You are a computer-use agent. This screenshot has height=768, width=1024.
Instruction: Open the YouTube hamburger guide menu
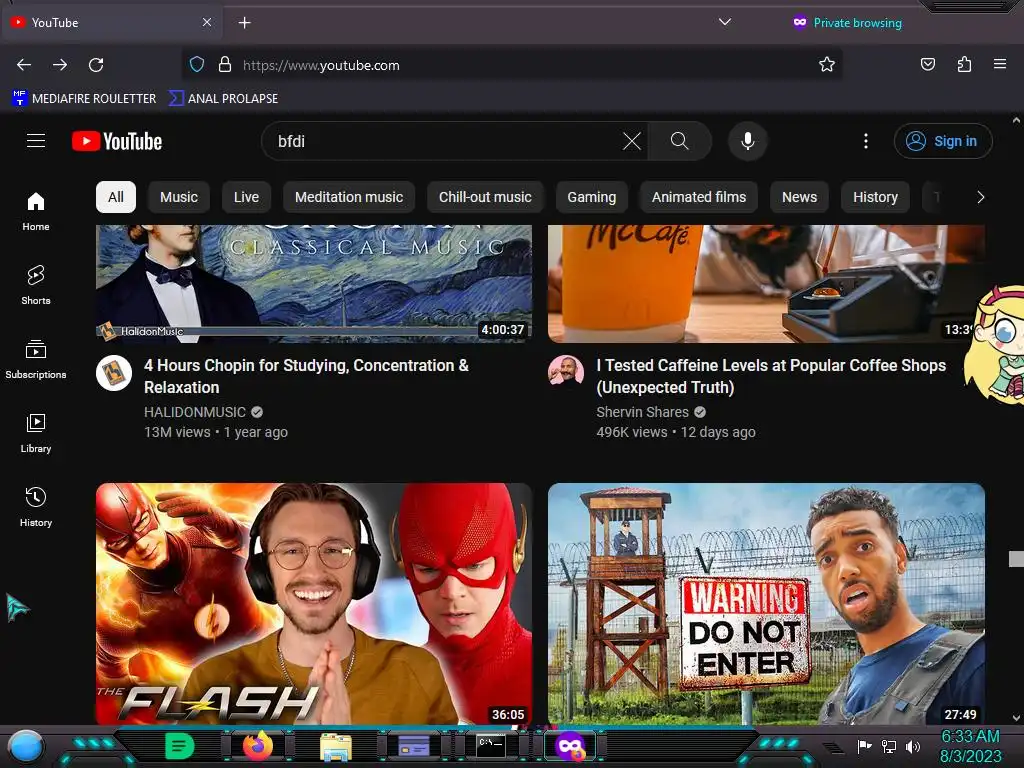click(x=36, y=141)
